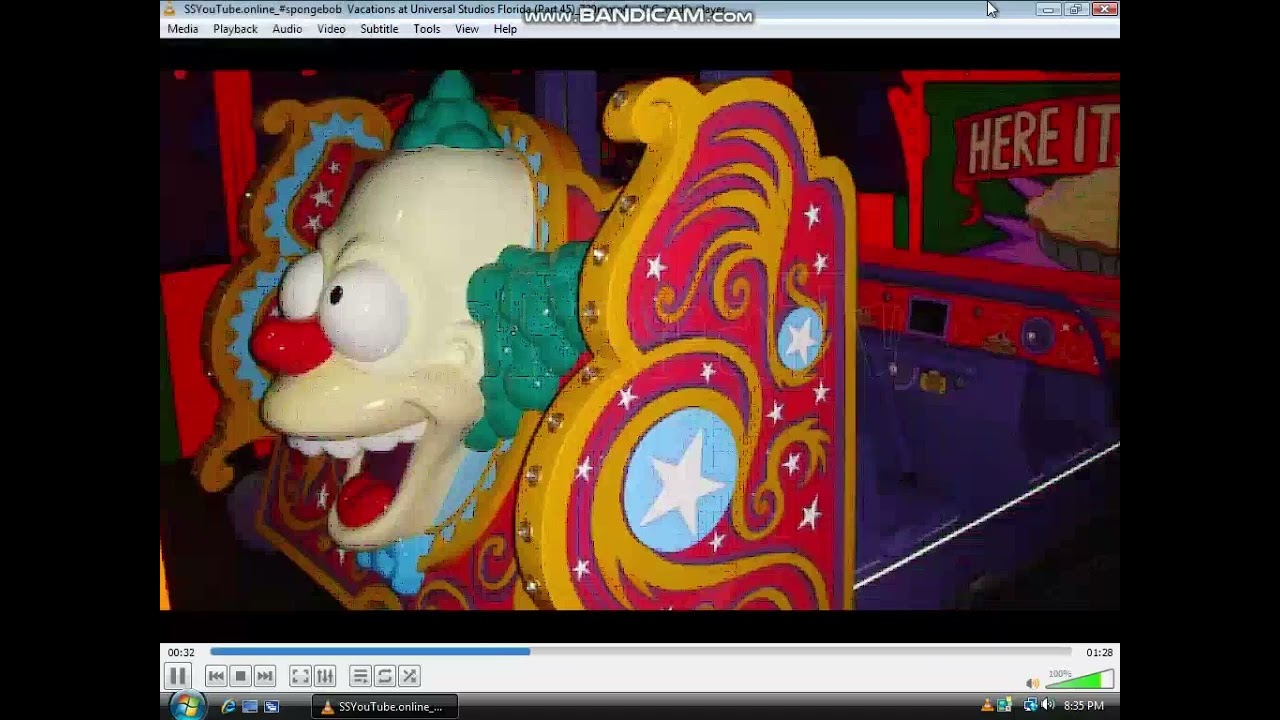1280x720 pixels.
Task: Open extended settings equalizer panel
Action: point(325,677)
